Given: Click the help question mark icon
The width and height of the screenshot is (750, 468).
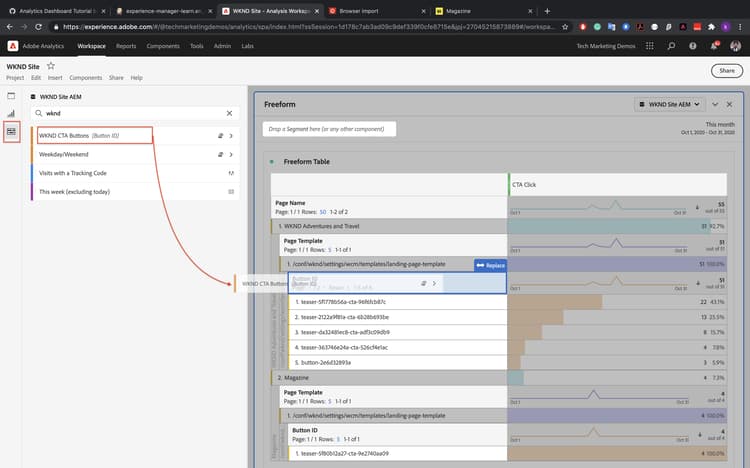Looking at the screenshot, I should click(x=693, y=46).
